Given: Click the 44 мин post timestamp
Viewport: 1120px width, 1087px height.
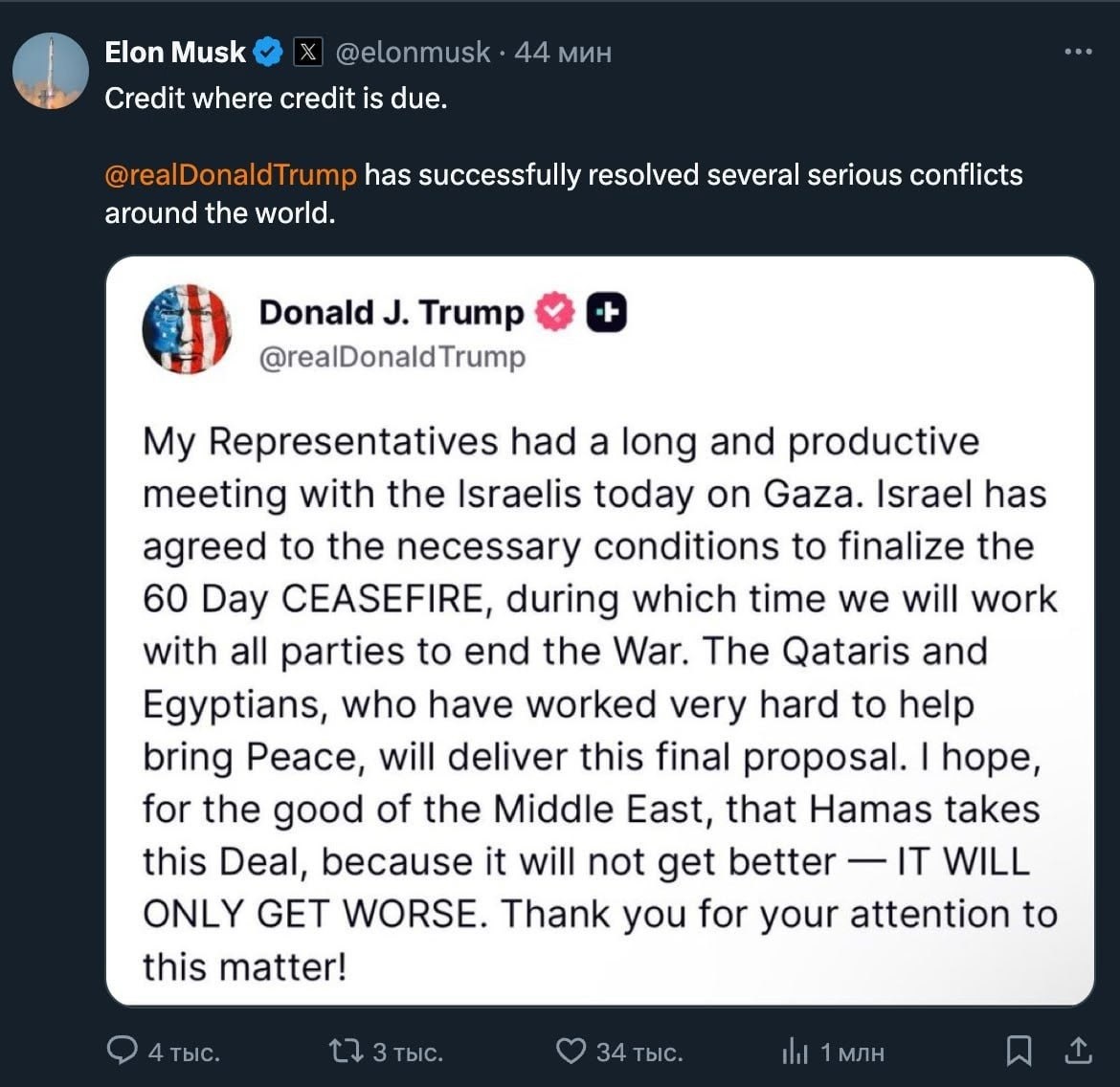Looking at the screenshot, I should pos(562,52).
